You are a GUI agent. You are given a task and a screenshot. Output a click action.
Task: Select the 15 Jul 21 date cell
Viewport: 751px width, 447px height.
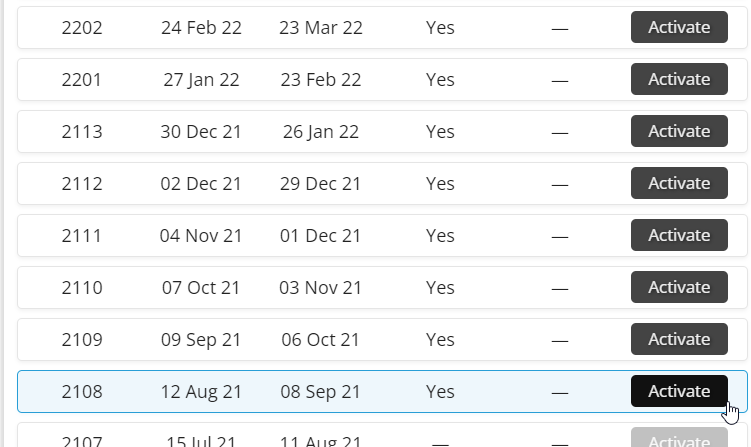point(201,441)
